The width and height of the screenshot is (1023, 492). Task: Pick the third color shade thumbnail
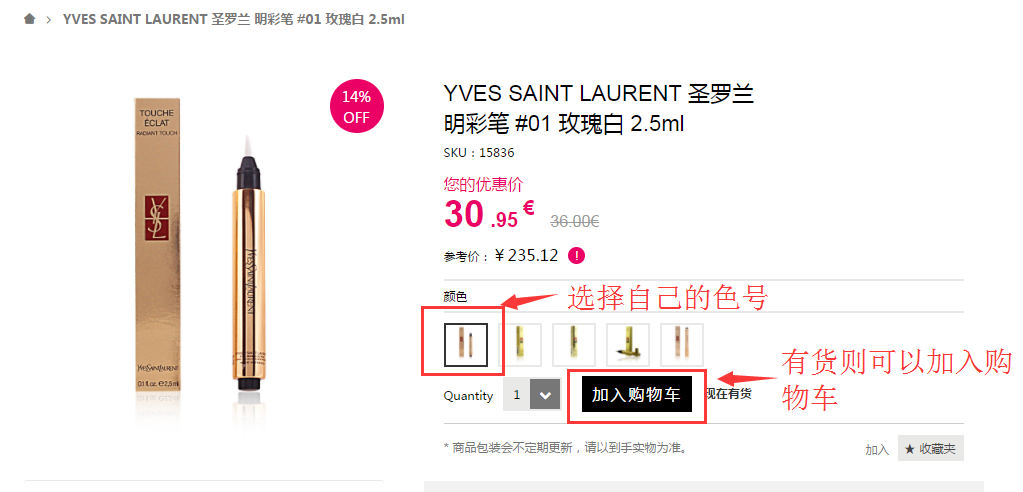[x=574, y=345]
